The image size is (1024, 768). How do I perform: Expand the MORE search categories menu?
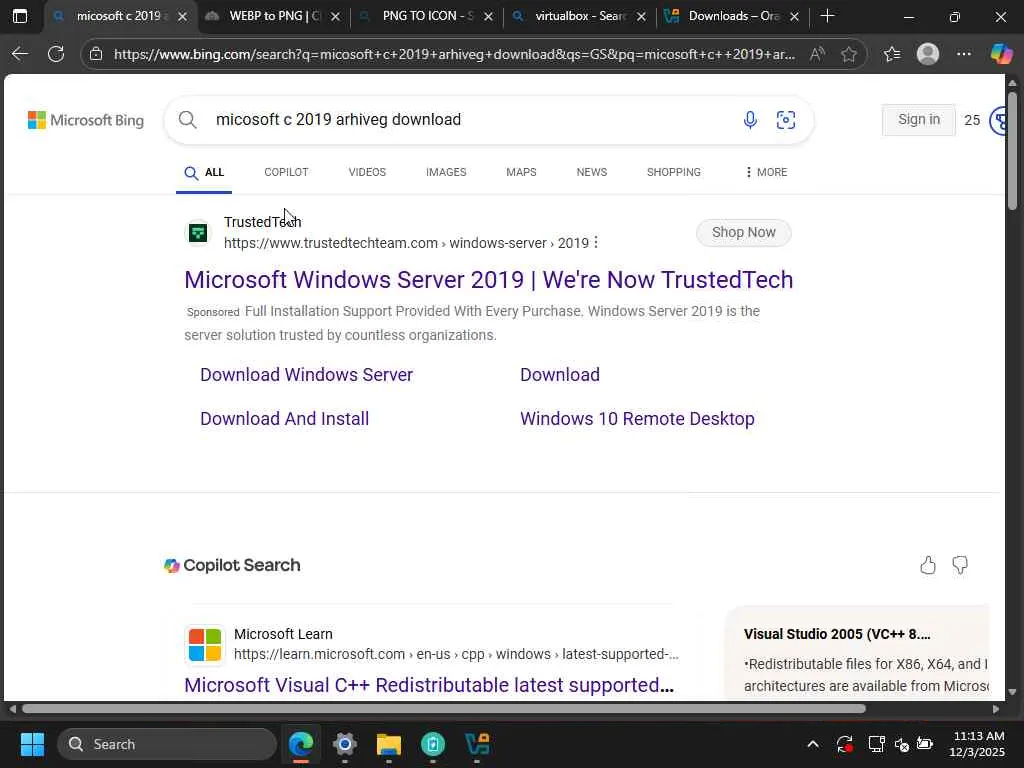[x=766, y=172]
